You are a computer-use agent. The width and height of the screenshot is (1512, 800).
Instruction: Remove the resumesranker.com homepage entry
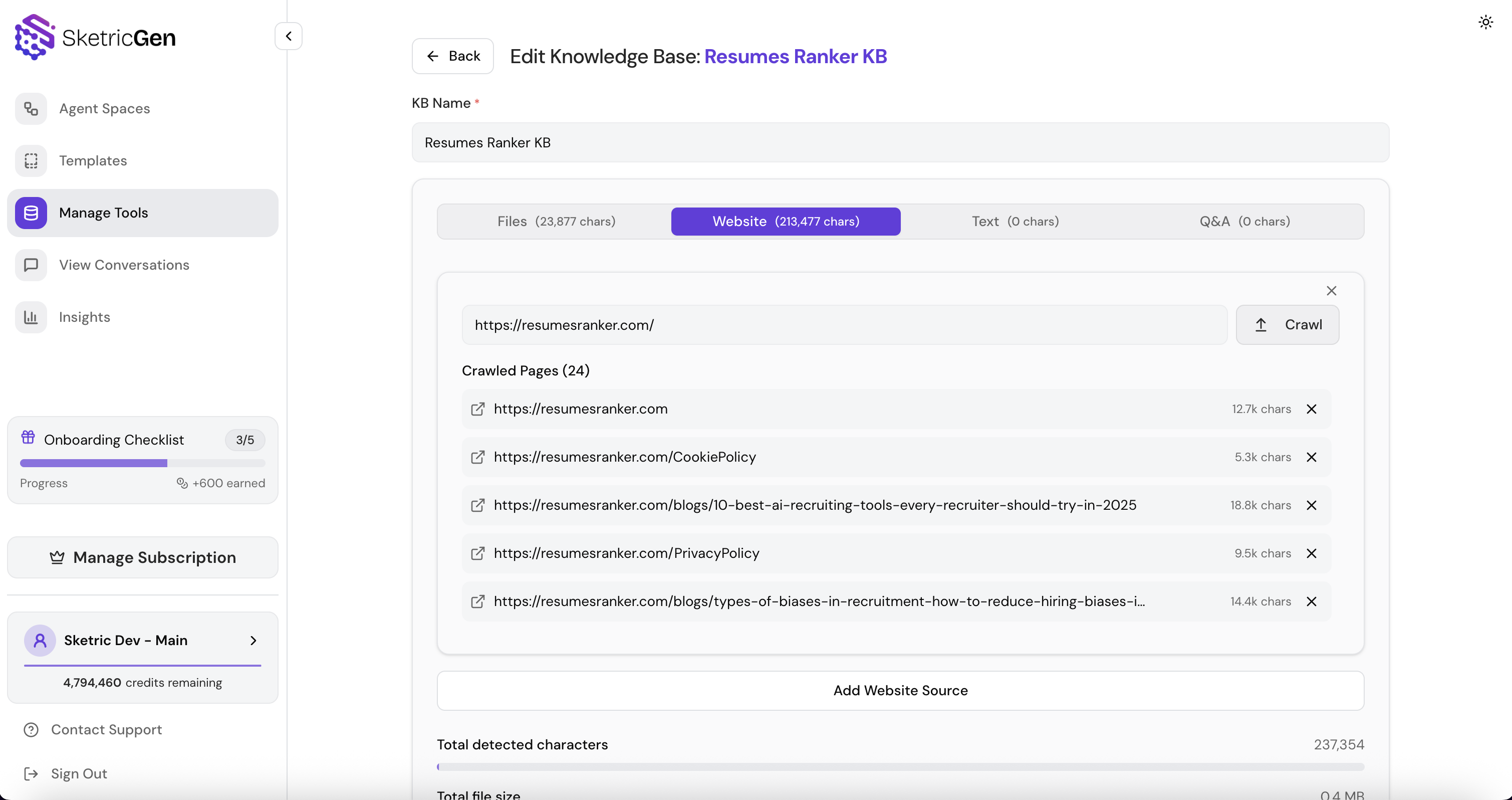point(1311,409)
